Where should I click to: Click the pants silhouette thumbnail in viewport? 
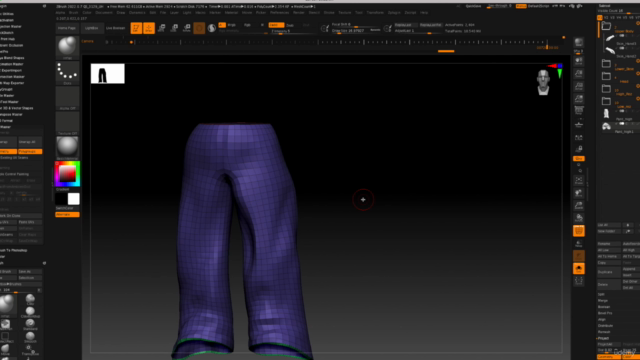point(108,73)
